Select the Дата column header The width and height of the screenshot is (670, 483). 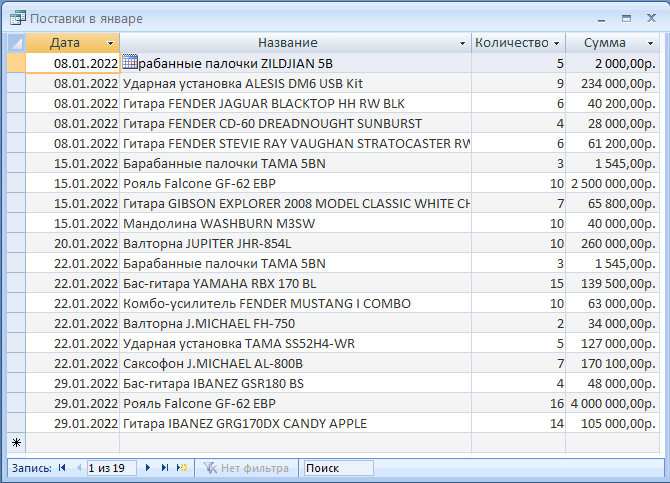pos(73,43)
